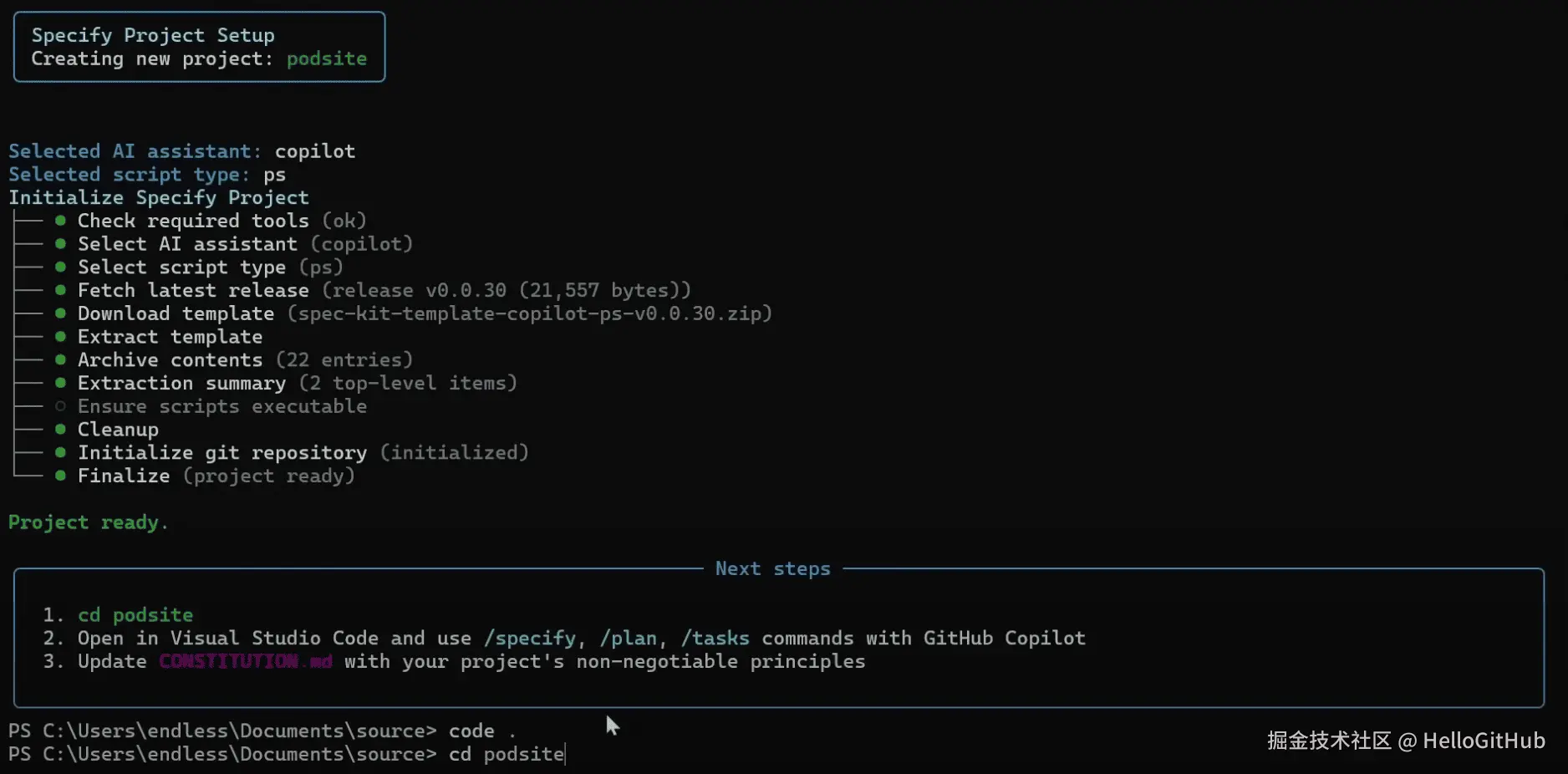The image size is (1568, 774).
Task: Click the 'cd podsite' command prompt line
Action: [506, 754]
